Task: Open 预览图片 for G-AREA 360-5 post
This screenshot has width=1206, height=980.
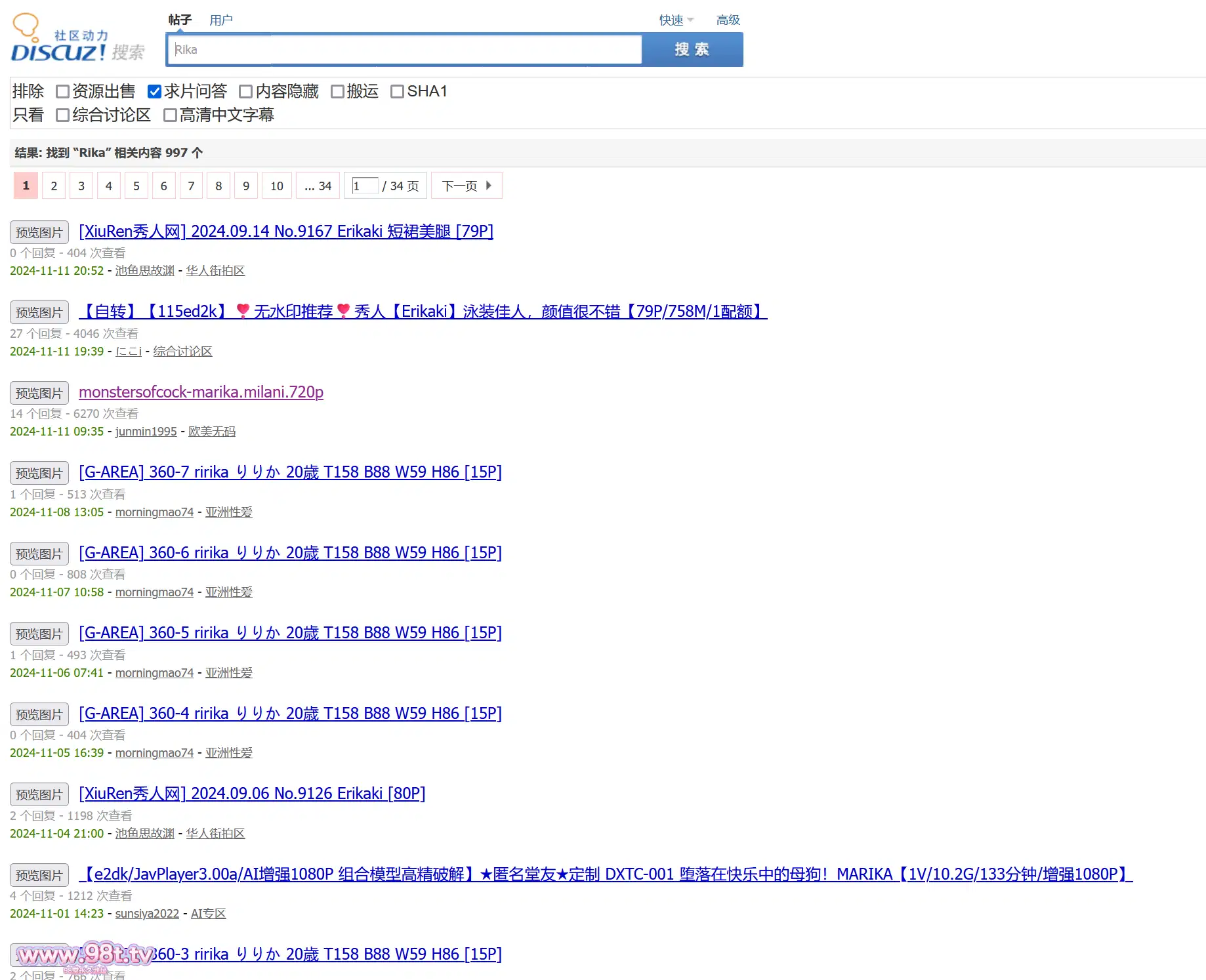Action: click(x=39, y=634)
